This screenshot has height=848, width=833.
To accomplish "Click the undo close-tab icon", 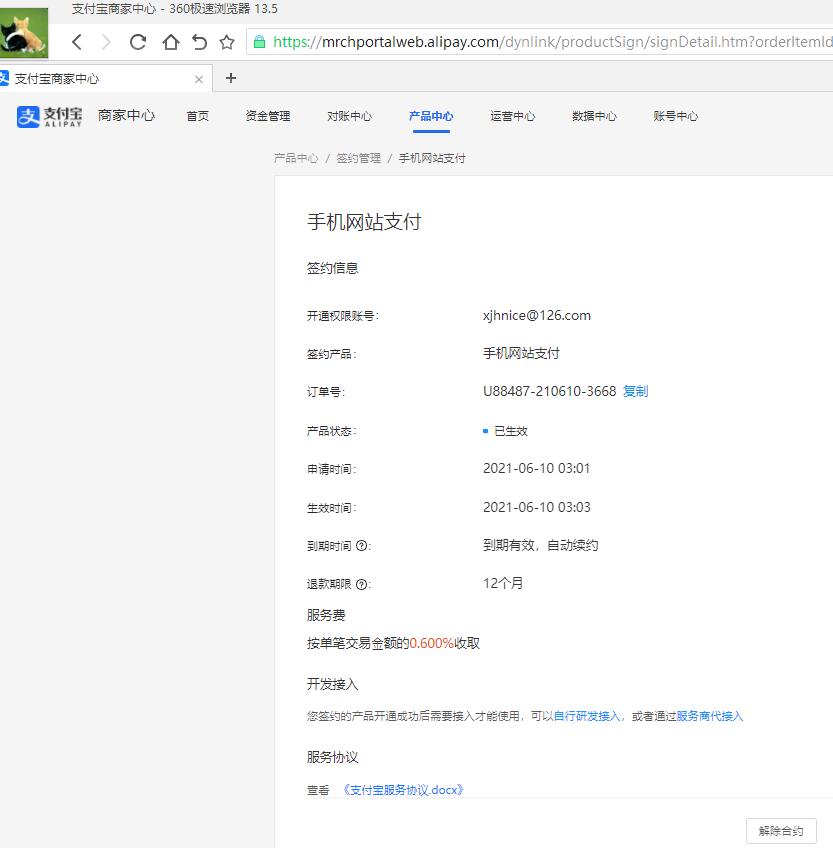I will pyautogui.click(x=199, y=42).
